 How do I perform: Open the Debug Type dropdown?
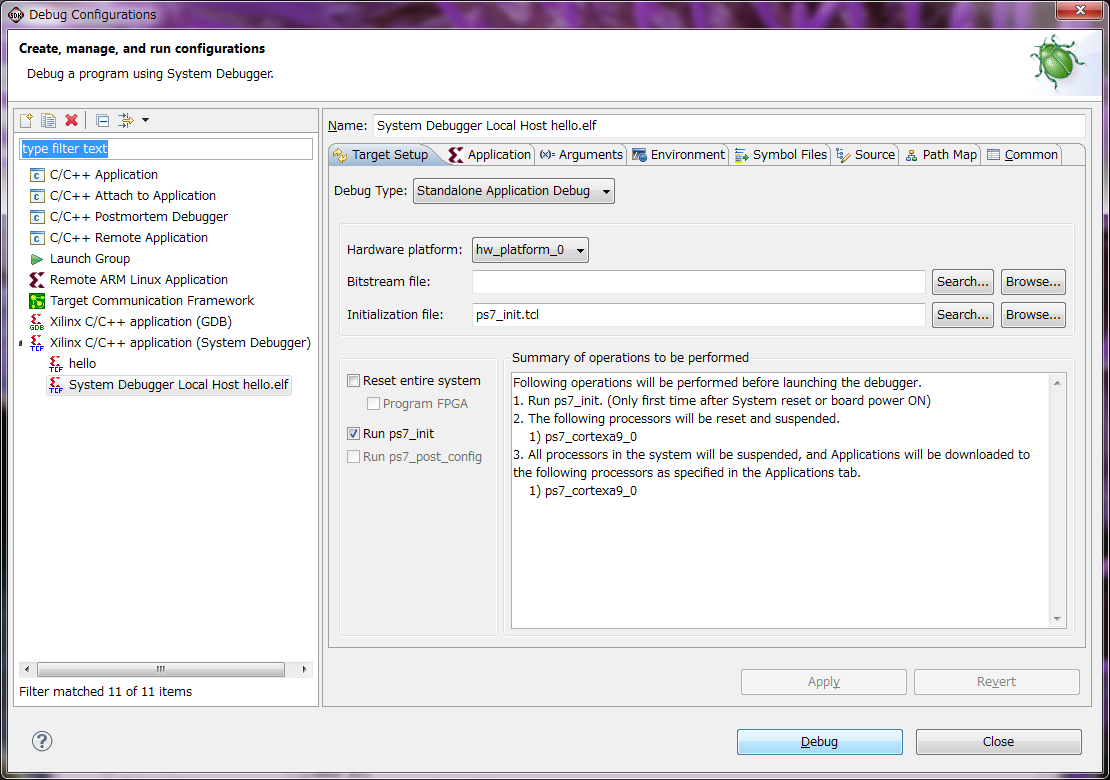pos(514,191)
